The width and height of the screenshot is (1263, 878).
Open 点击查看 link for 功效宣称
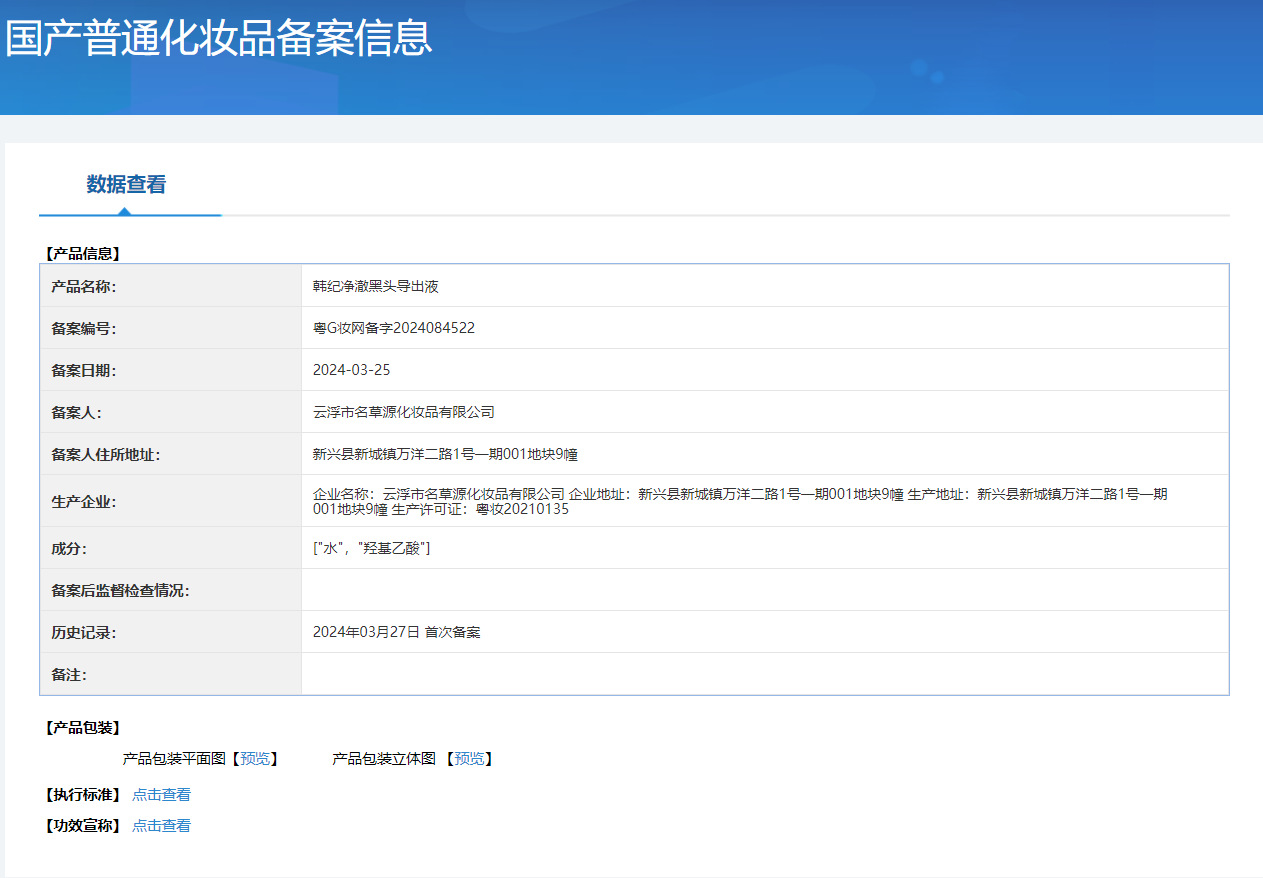pos(161,826)
